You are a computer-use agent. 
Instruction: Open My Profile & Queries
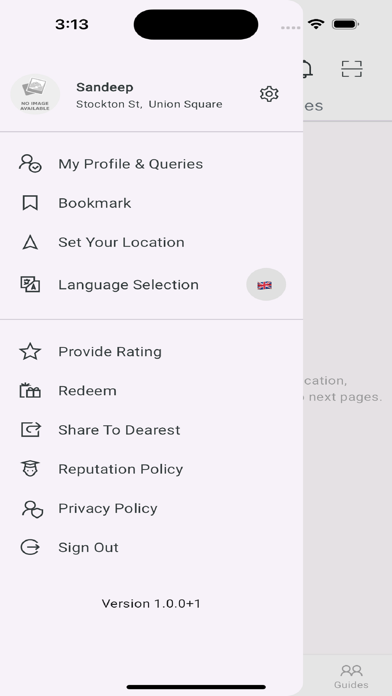point(151,164)
